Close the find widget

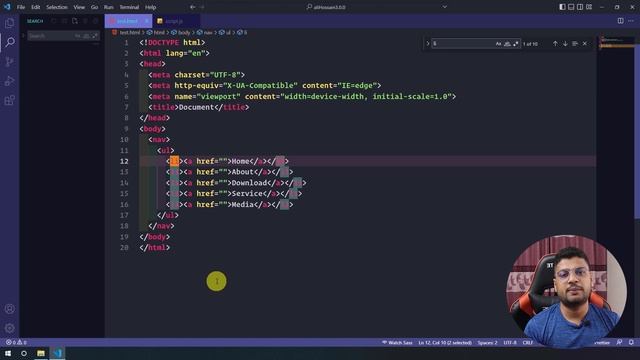pyautogui.click(x=585, y=44)
